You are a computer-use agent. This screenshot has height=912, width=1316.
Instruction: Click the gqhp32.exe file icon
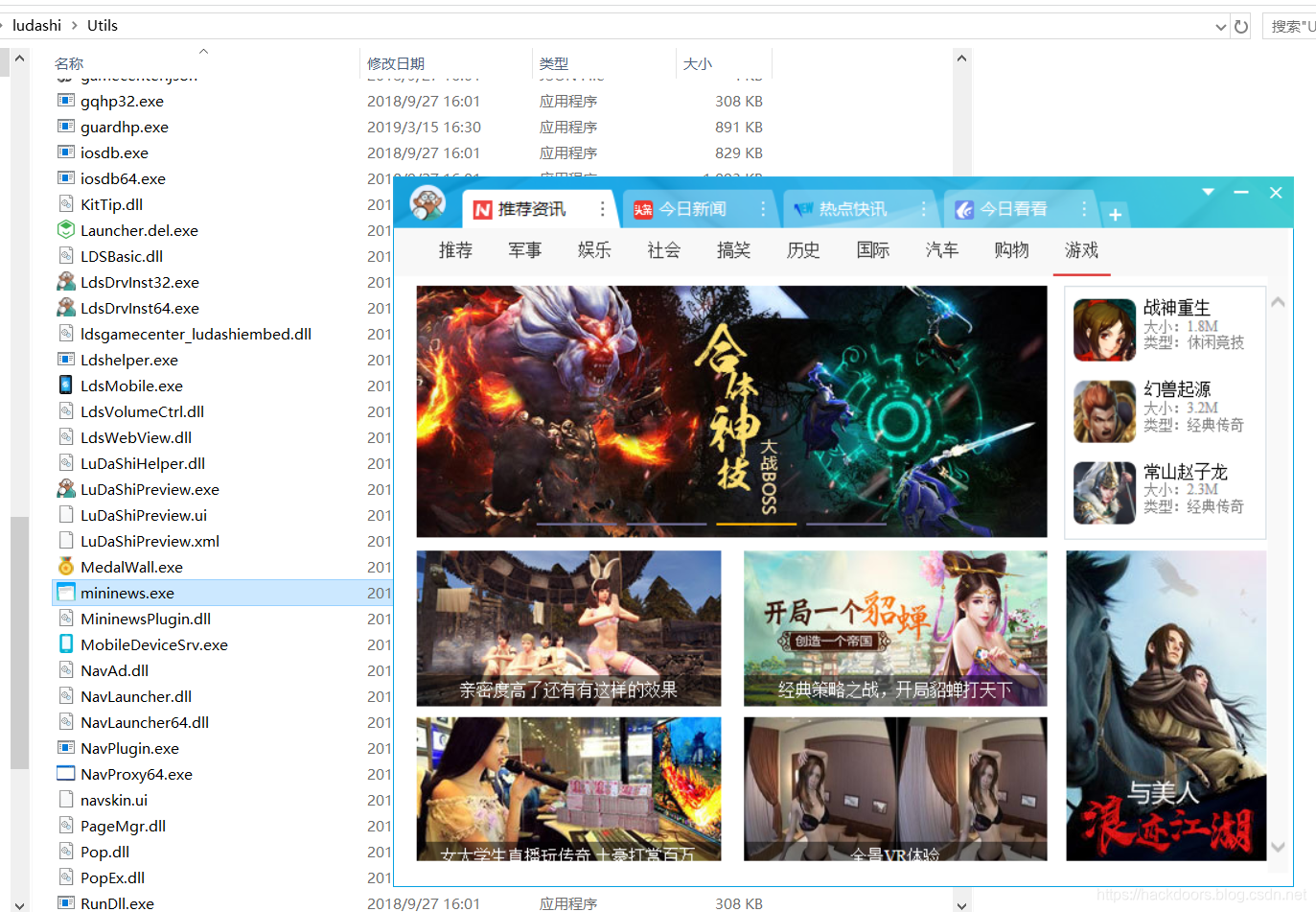pyautogui.click(x=66, y=101)
